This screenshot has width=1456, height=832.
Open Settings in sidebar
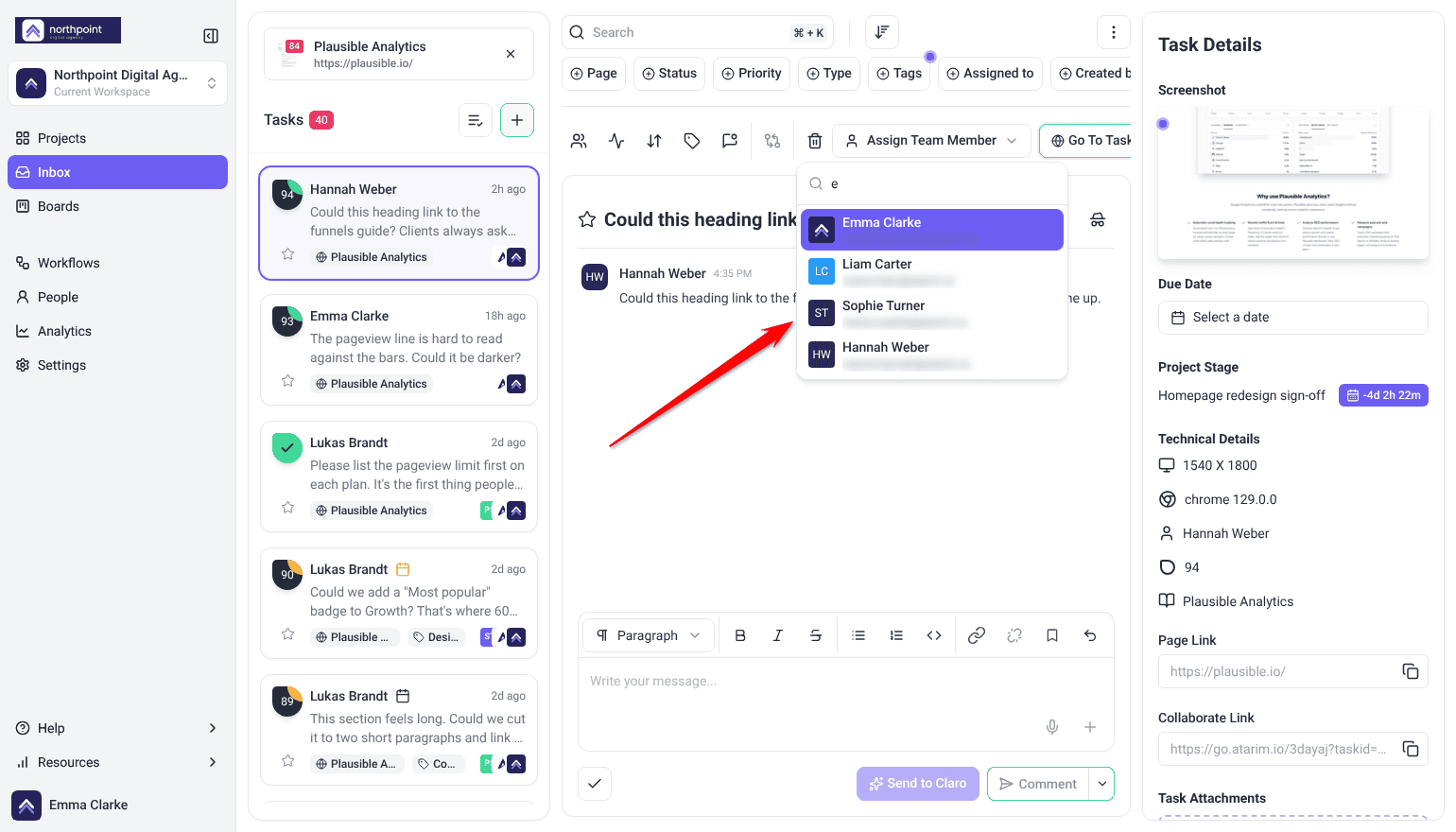117,365
